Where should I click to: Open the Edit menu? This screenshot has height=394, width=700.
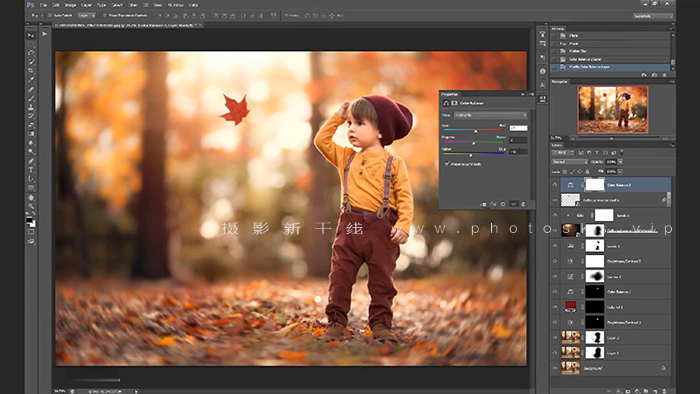(x=56, y=5)
